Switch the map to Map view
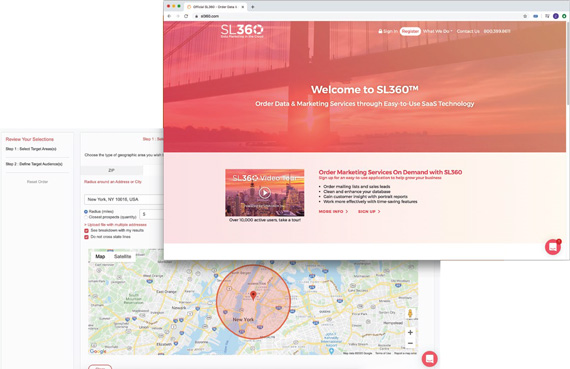The image size is (570, 369). [x=100, y=256]
